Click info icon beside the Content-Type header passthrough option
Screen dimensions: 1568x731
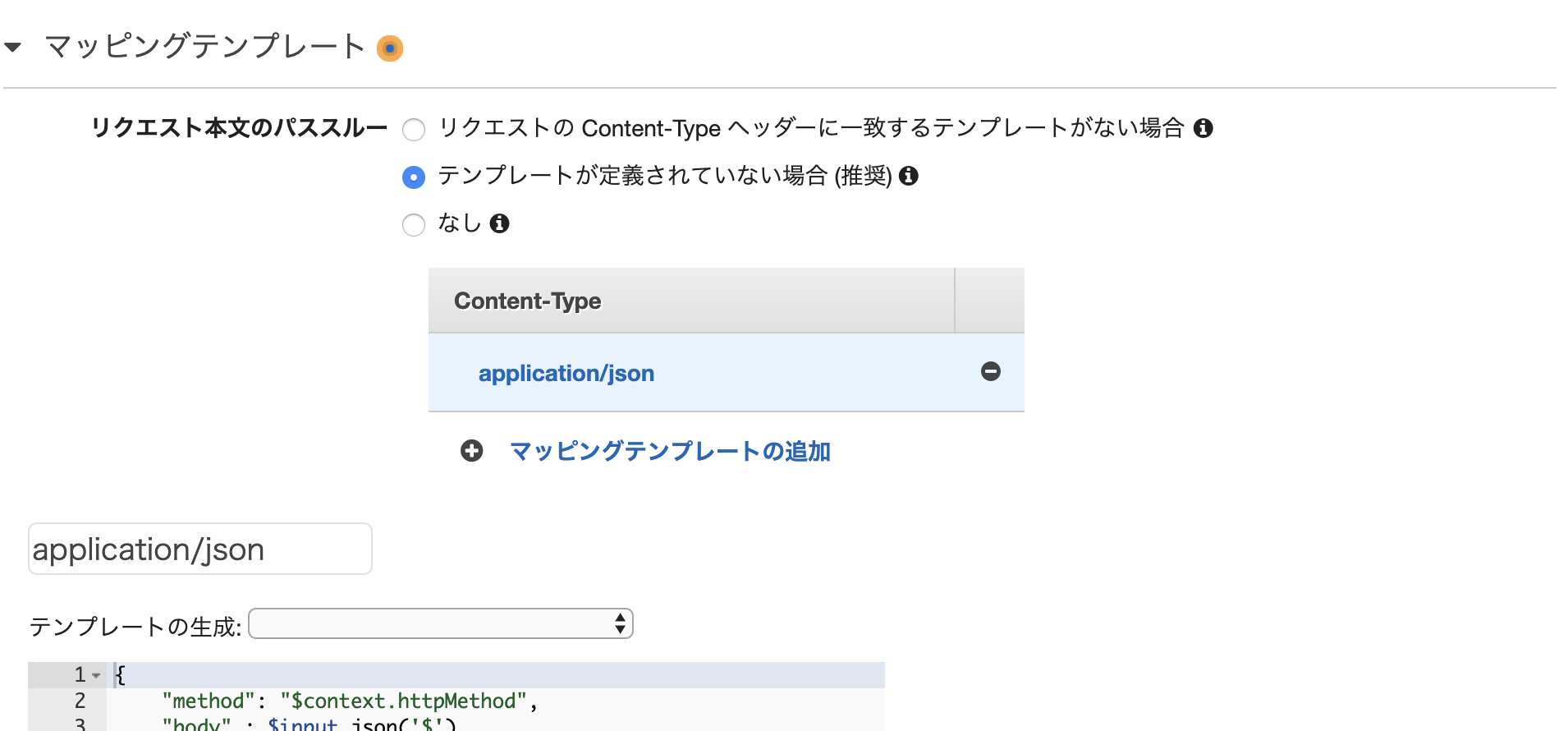[x=1204, y=128]
